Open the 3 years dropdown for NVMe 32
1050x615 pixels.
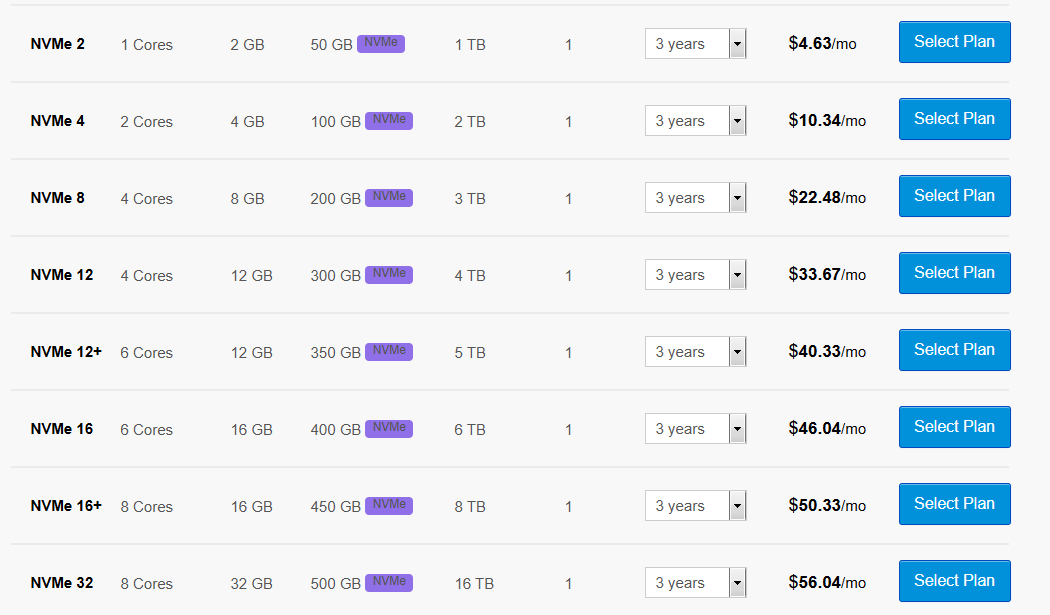point(695,583)
